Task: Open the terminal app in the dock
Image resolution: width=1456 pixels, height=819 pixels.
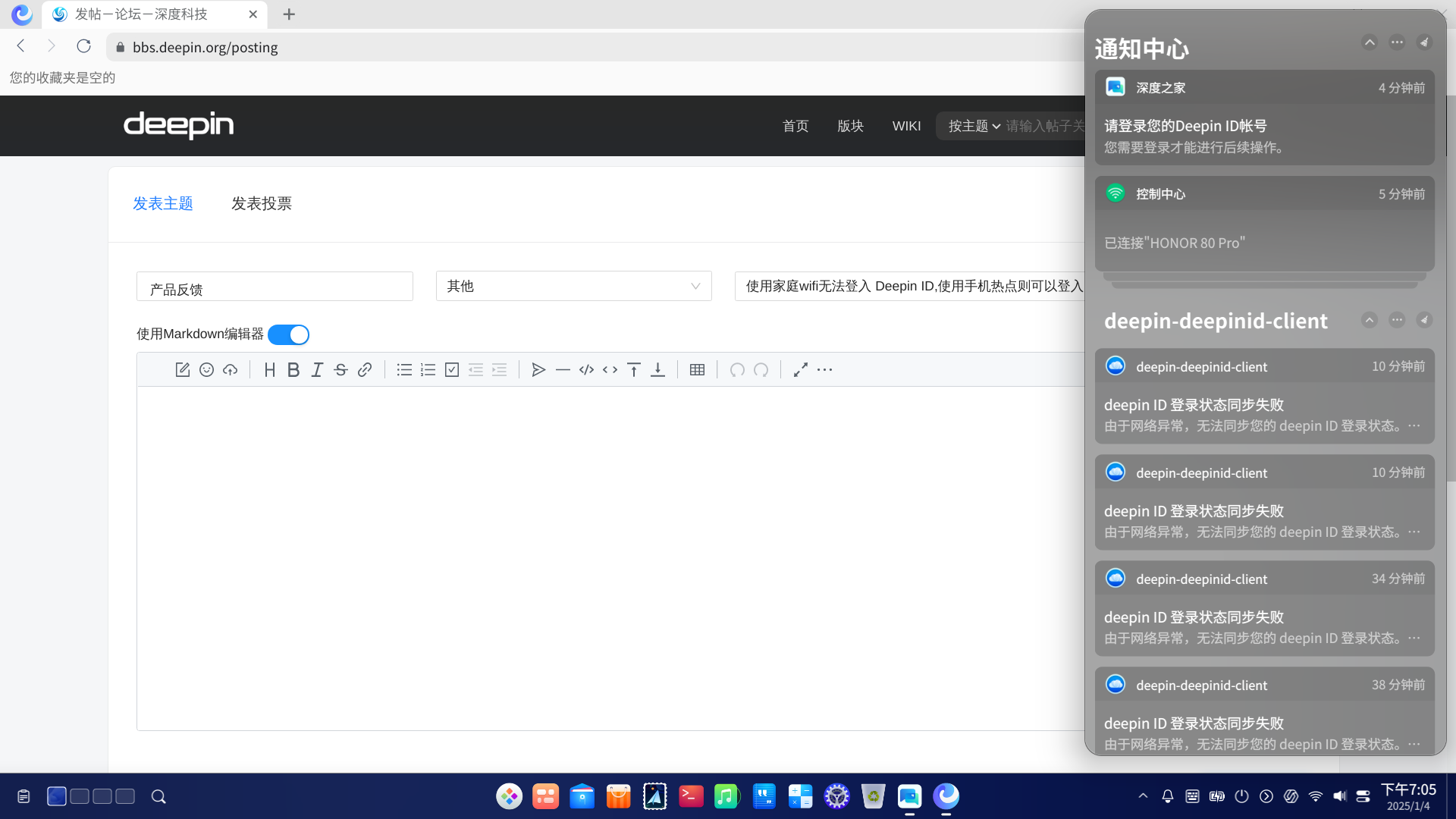Action: 691,796
